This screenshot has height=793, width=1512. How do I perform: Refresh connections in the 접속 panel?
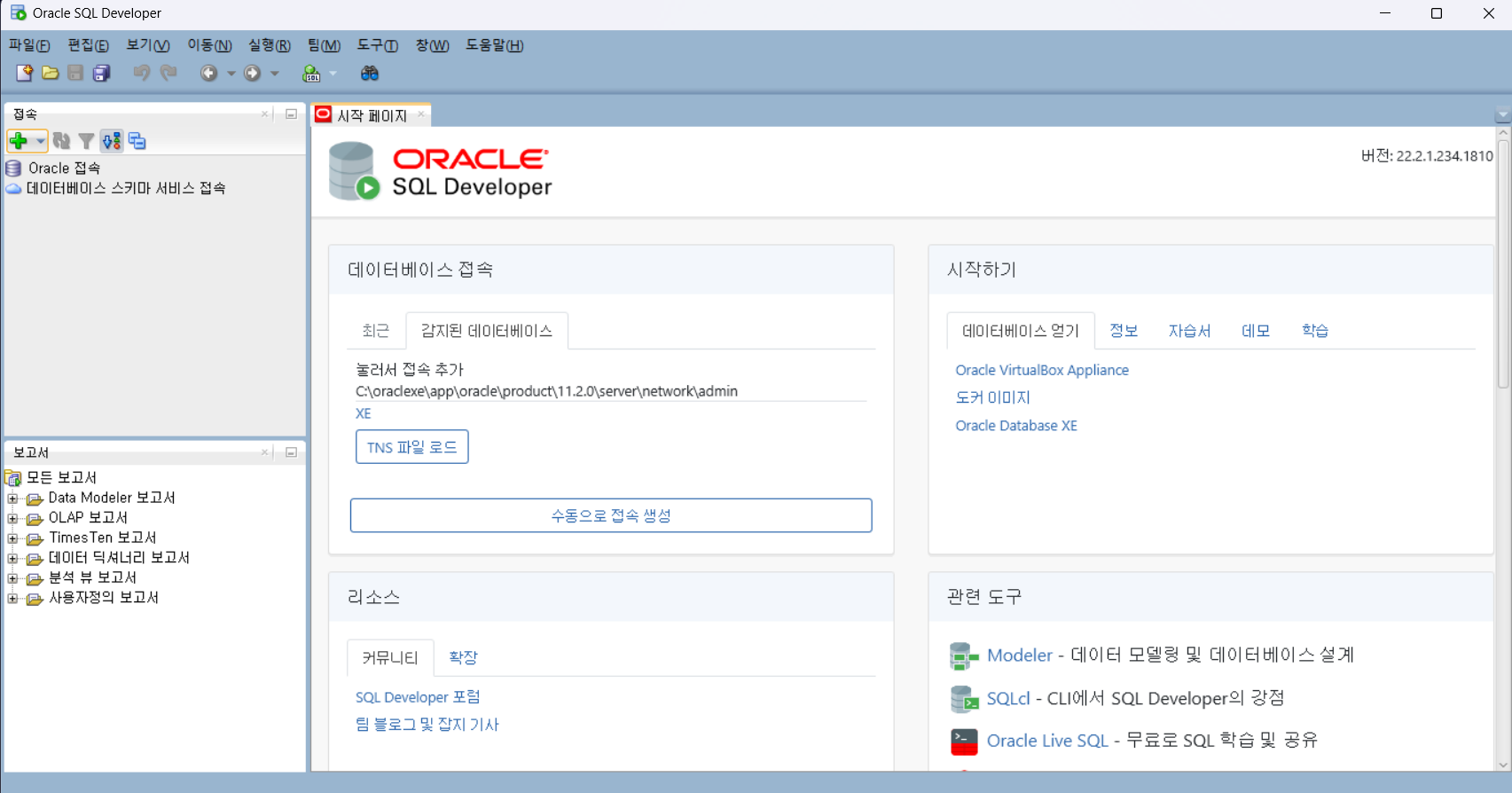point(61,140)
